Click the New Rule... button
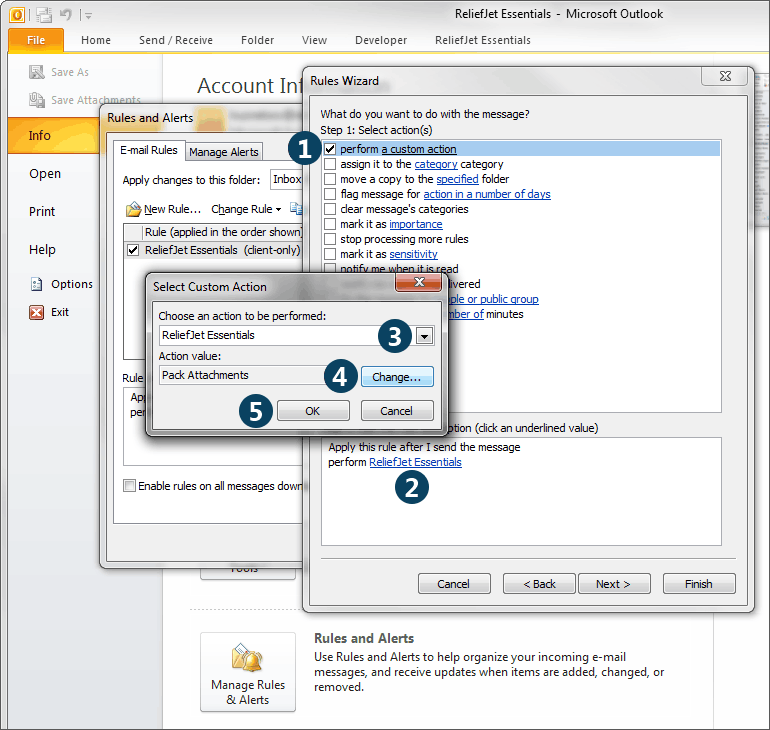Image resolution: width=770 pixels, height=730 pixels. pos(164,209)
